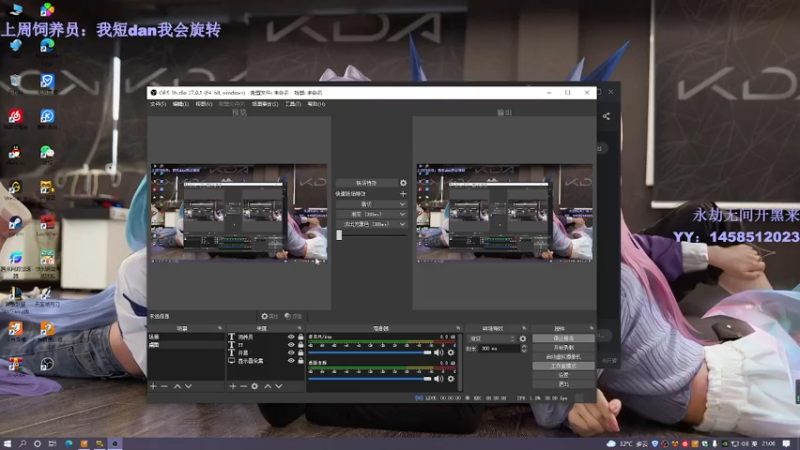Screen dimensions: 800x450
Task: Open the OBS Studio desktop shortcut icon
Action: [47, 364]
